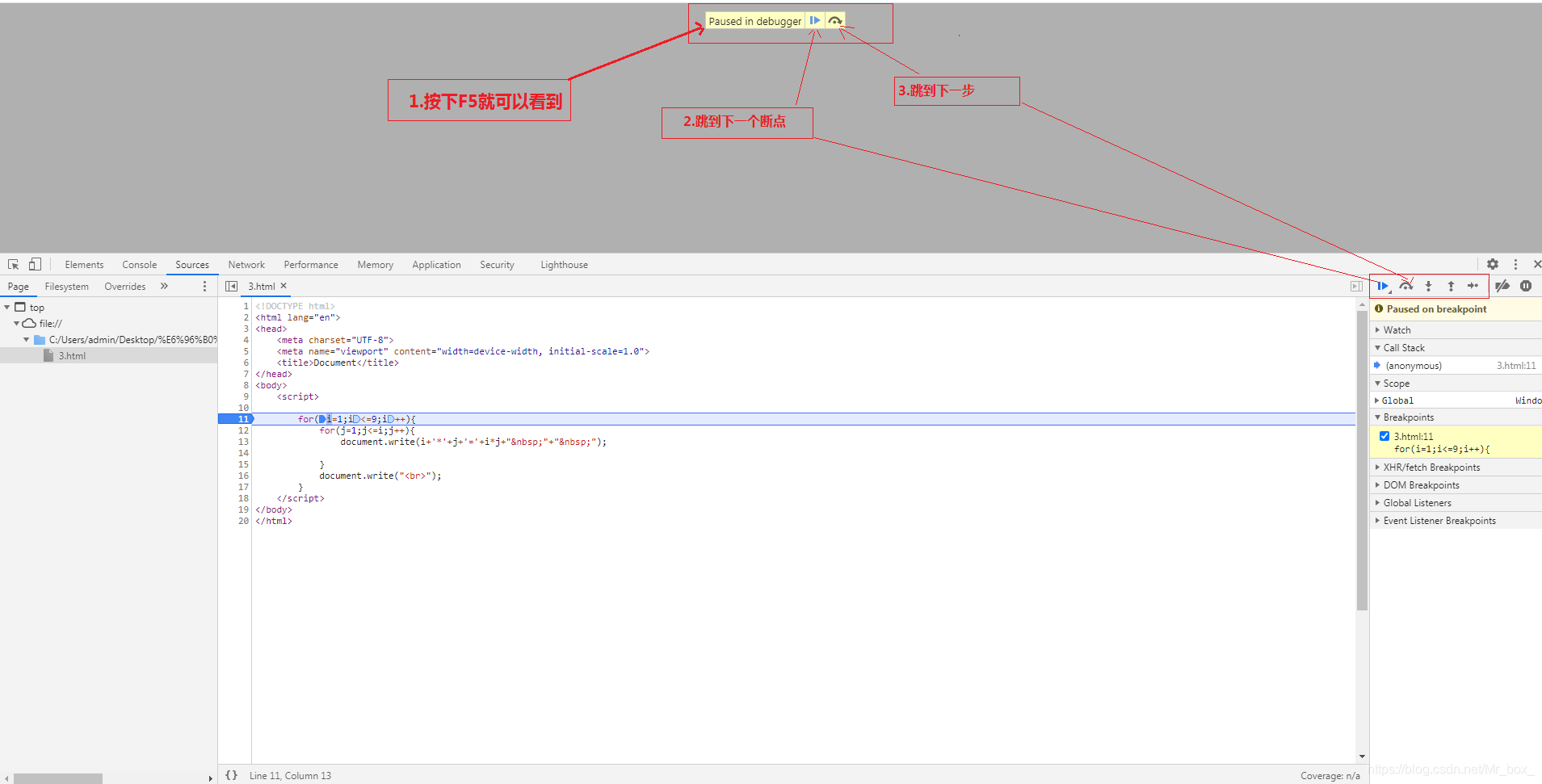The width and height of the screenshot is (1542, 784).
Task: Open the Security tab
Action: pyautogui.click(x=497, y=265)
